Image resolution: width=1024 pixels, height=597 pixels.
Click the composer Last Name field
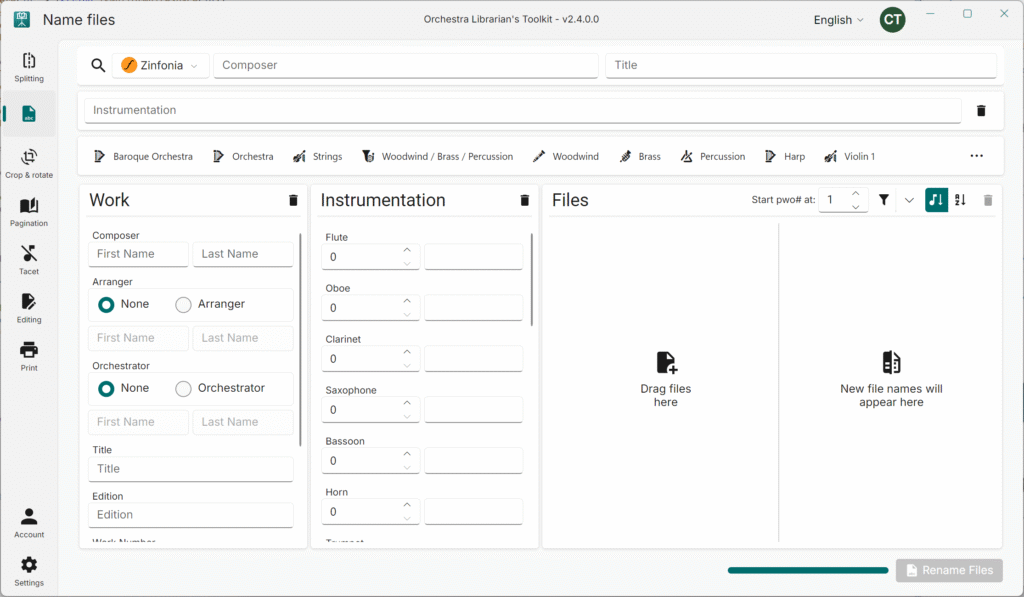tap(243, 254)
